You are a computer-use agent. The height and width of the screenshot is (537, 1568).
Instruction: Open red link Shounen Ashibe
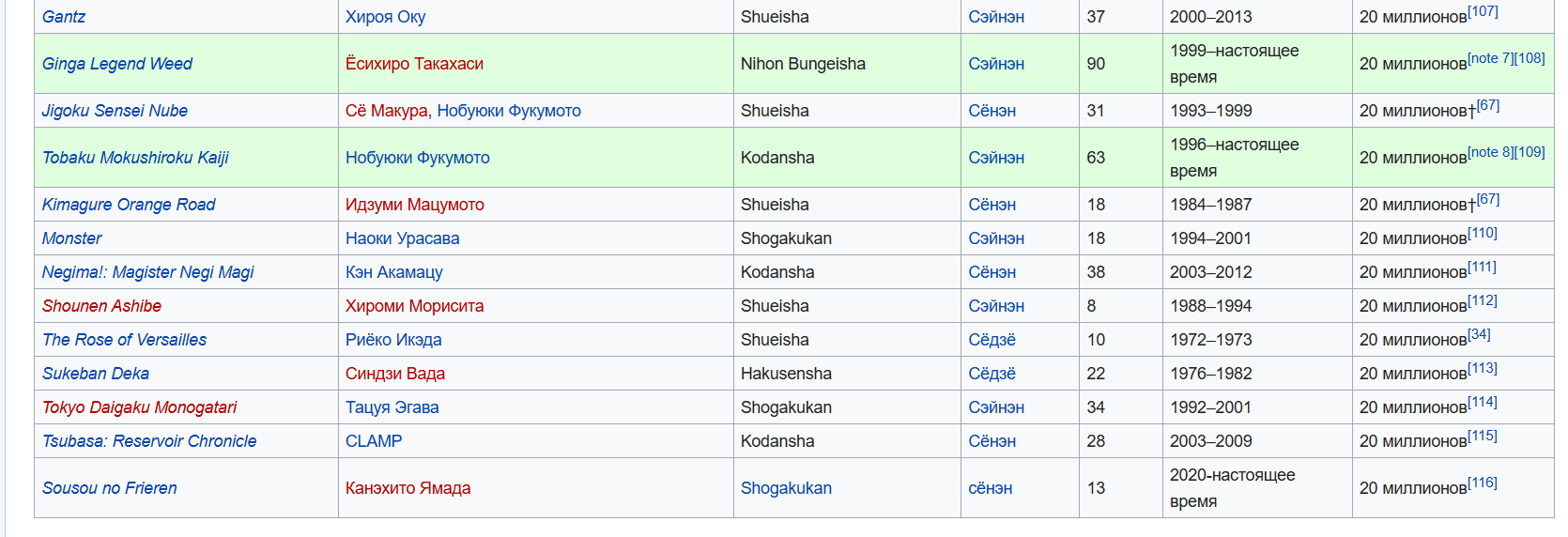tap(101, 306)
